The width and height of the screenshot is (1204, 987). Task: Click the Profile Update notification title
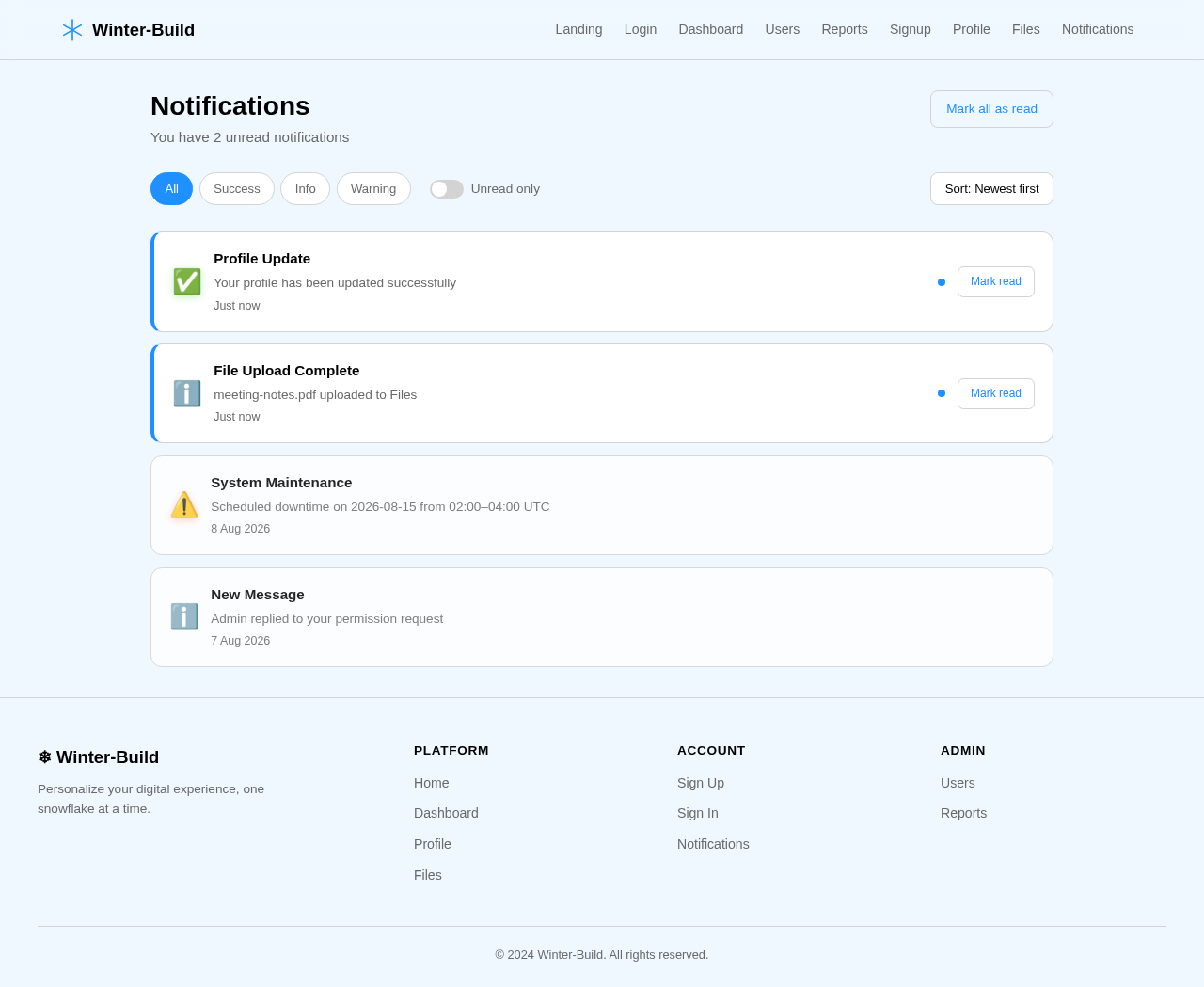point(262,259)
